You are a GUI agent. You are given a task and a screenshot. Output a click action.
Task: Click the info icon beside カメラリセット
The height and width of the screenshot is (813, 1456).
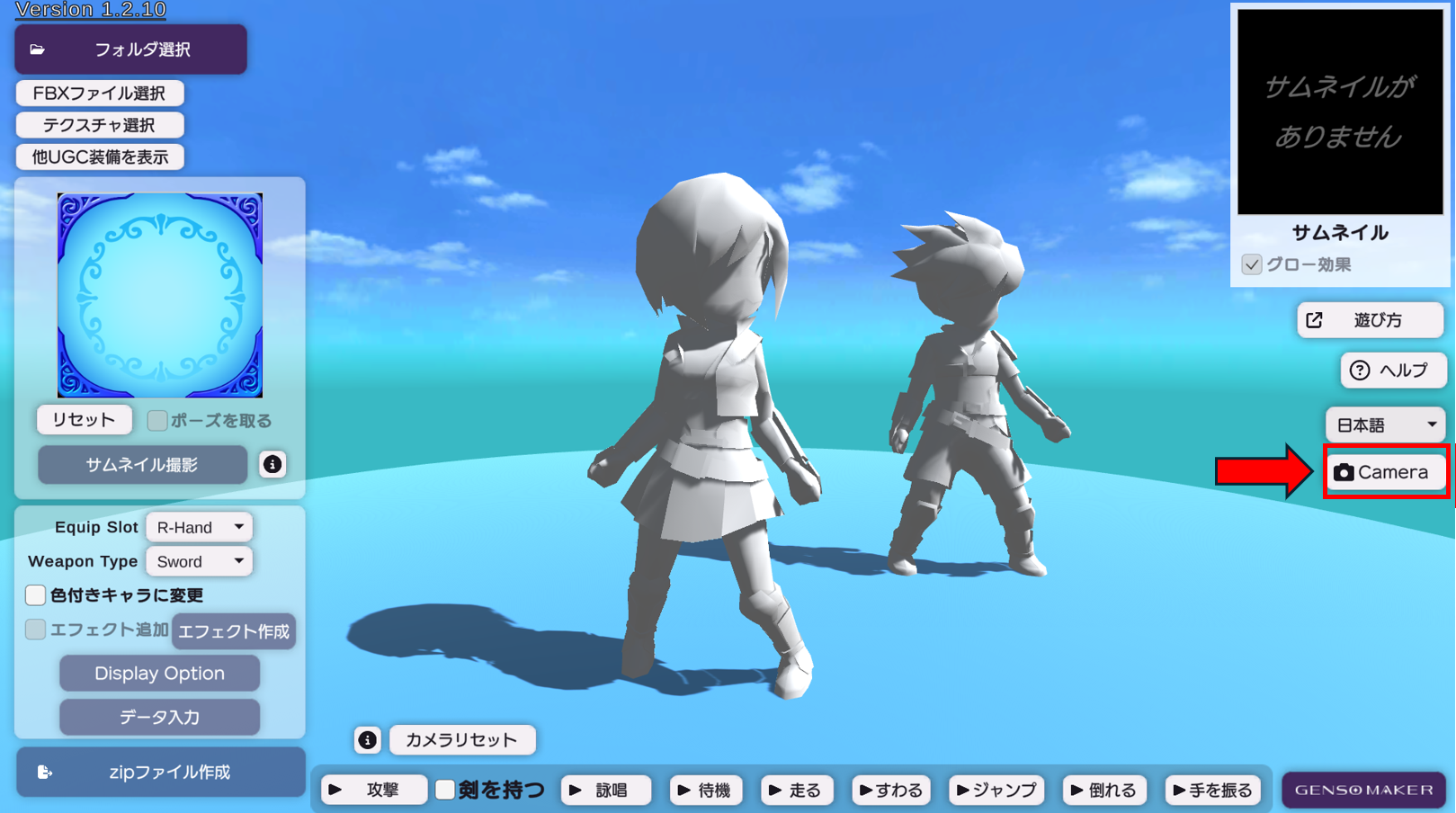coord(367,739)
